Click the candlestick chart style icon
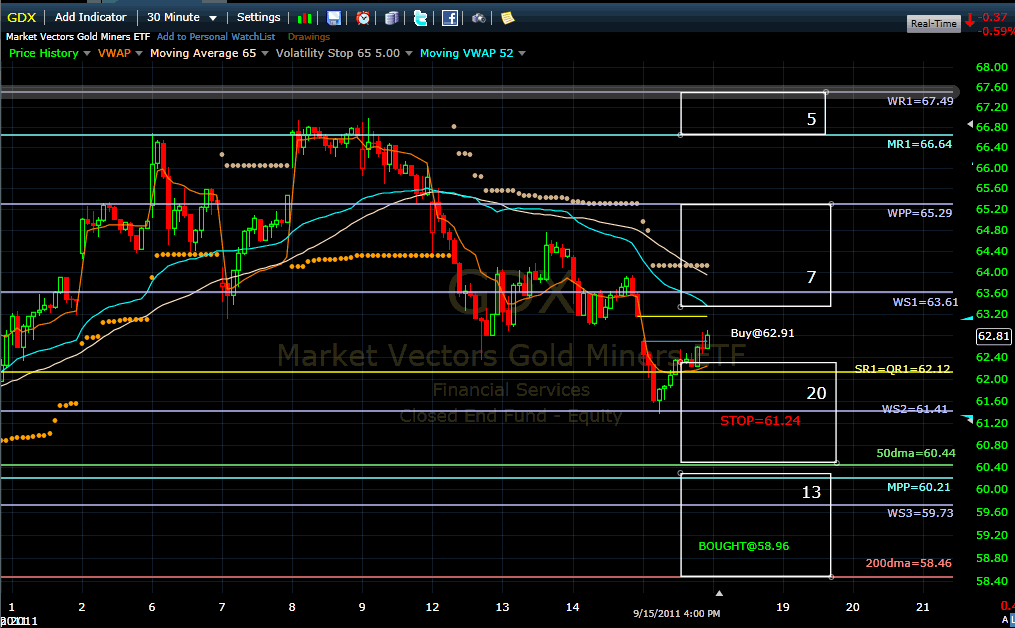The height and width of the screenshot is (628, 1015). coord(306,17)
